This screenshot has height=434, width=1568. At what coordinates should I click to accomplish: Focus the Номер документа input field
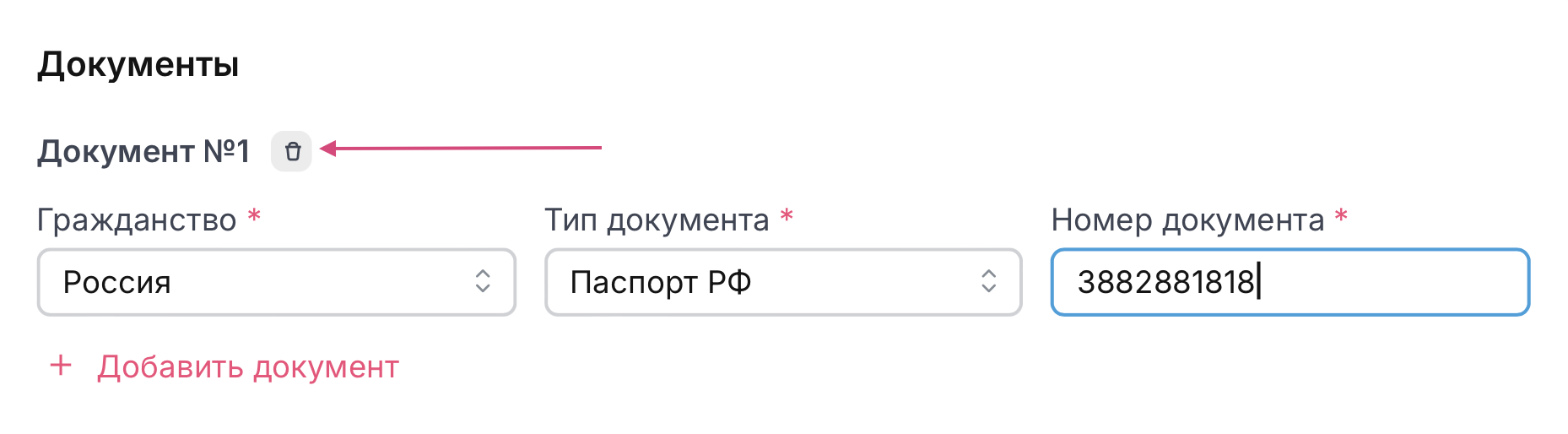tap(1392, 282)
